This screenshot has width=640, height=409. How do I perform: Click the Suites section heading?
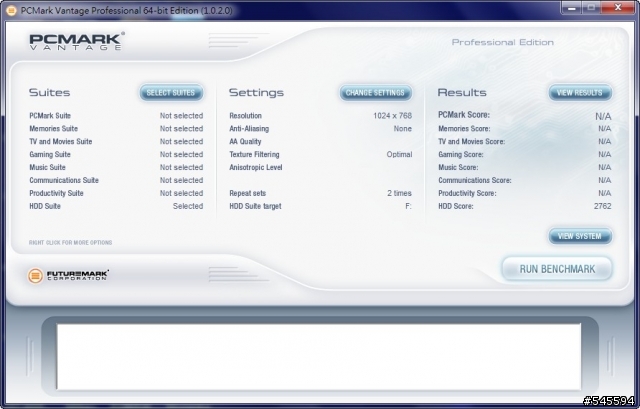coord(49,93)
